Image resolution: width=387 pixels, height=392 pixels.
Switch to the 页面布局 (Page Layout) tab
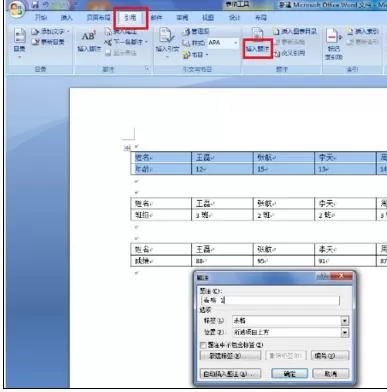(98, 18)
